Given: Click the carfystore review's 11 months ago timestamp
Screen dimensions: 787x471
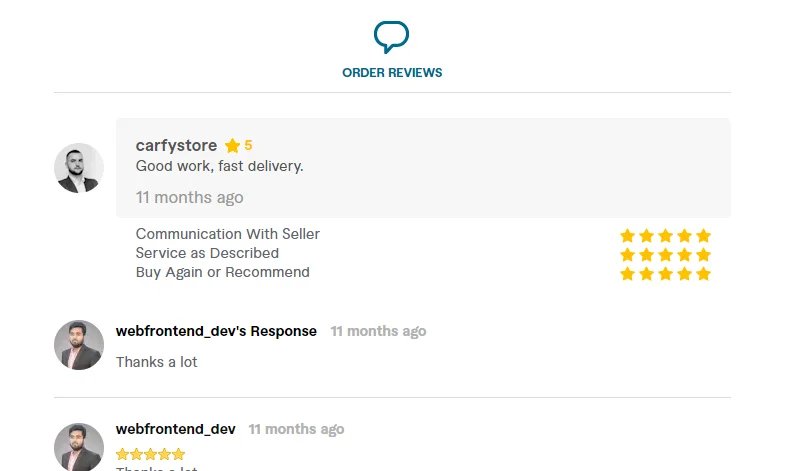Looking at the screenshot, I should coord(189,197).
